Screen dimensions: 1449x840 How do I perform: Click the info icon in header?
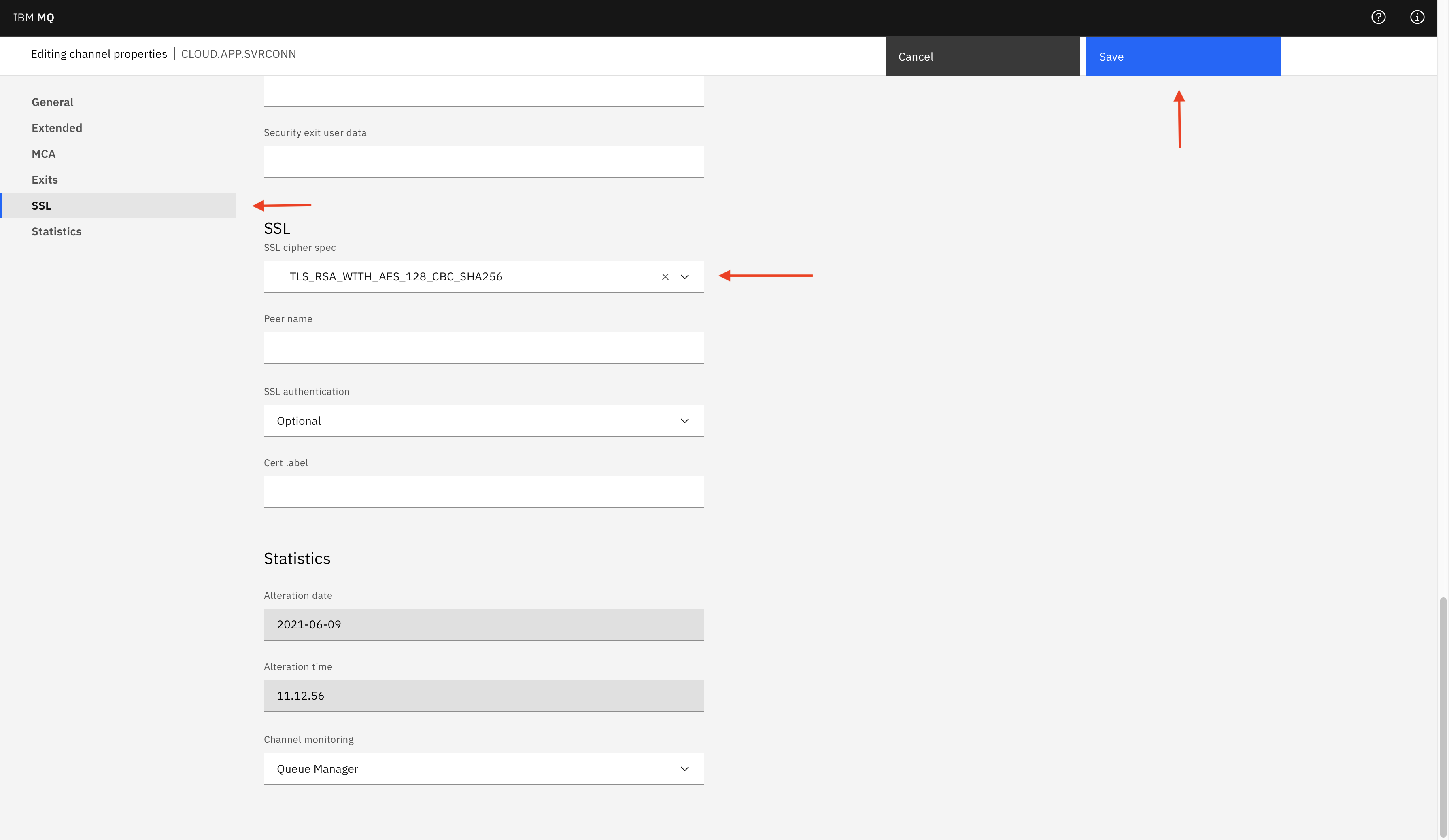coord(1417,17)
